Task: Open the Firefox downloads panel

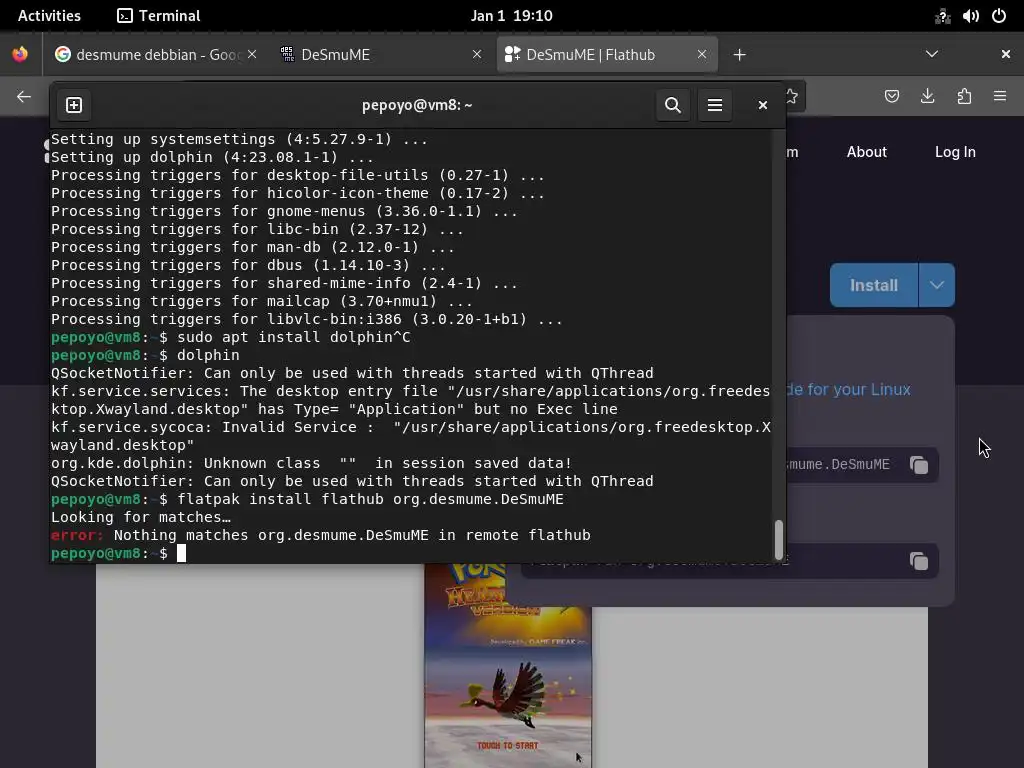Action: click(x=927, y=97)
